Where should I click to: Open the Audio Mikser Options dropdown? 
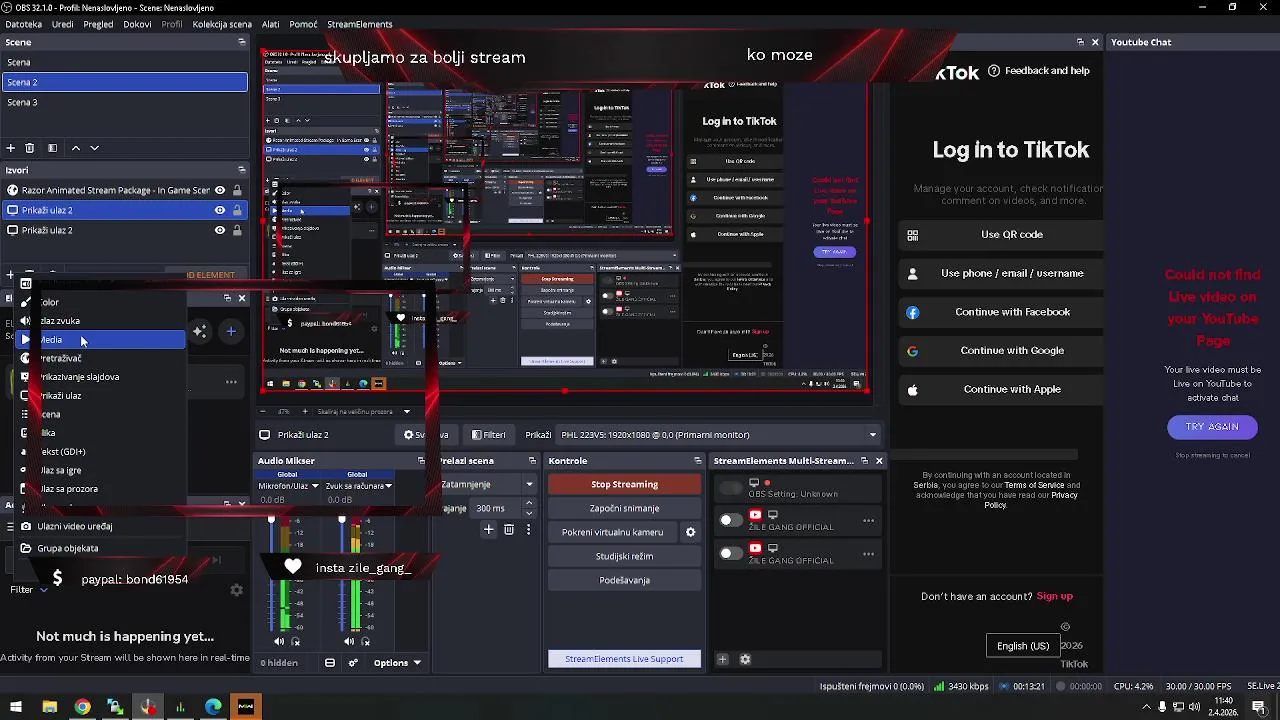point(397,662)
